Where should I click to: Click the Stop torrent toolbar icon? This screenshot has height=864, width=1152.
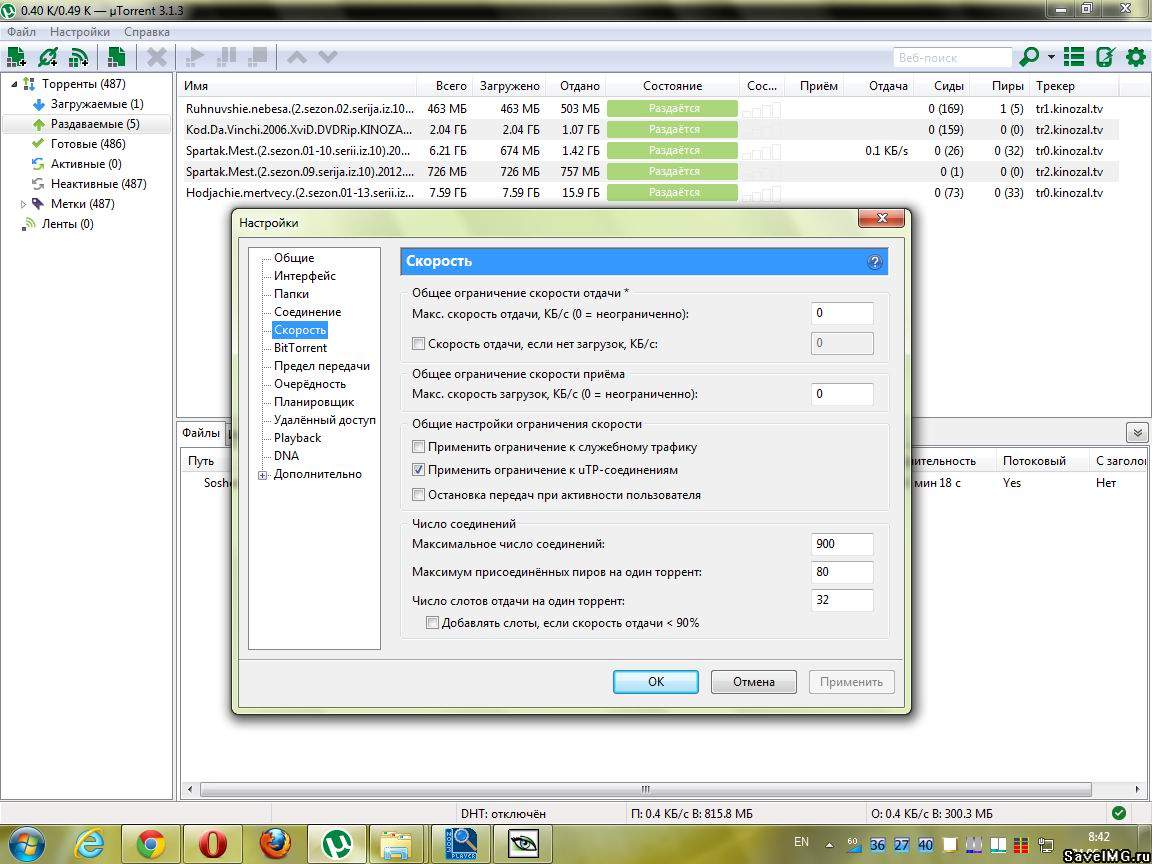[x=258, y=57]
